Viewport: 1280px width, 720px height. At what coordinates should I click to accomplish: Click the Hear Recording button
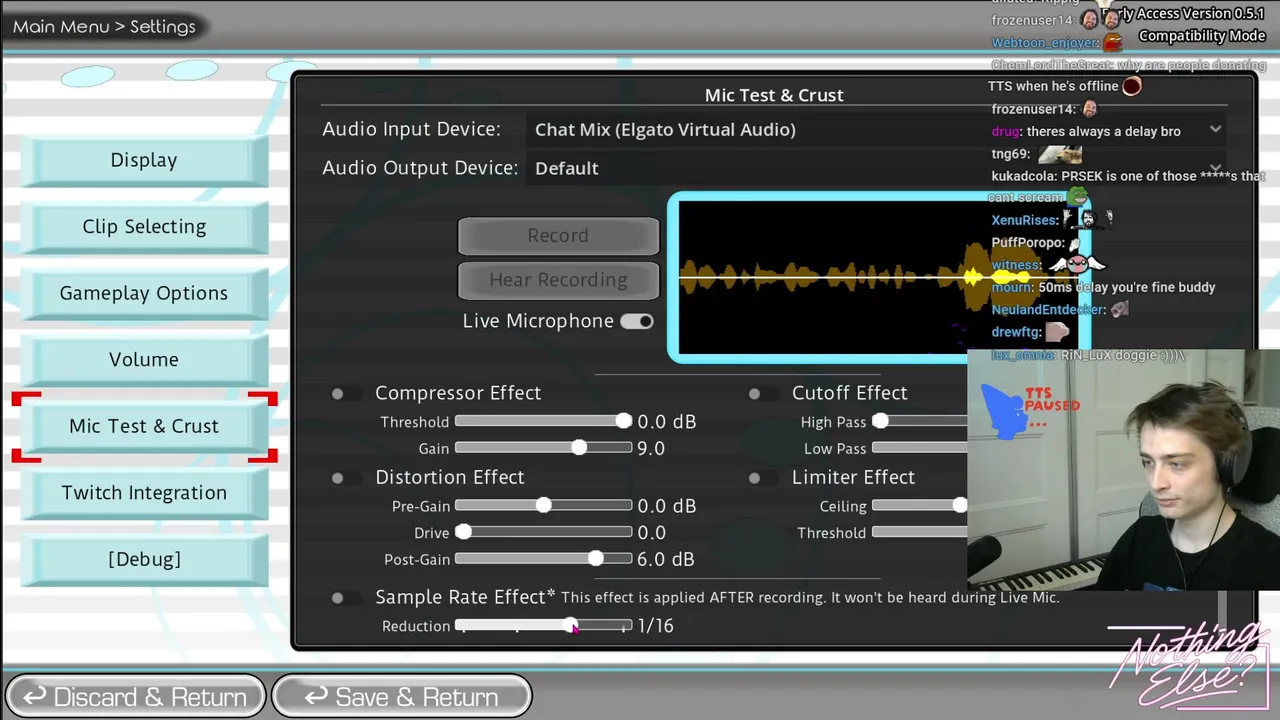(558, 280)
